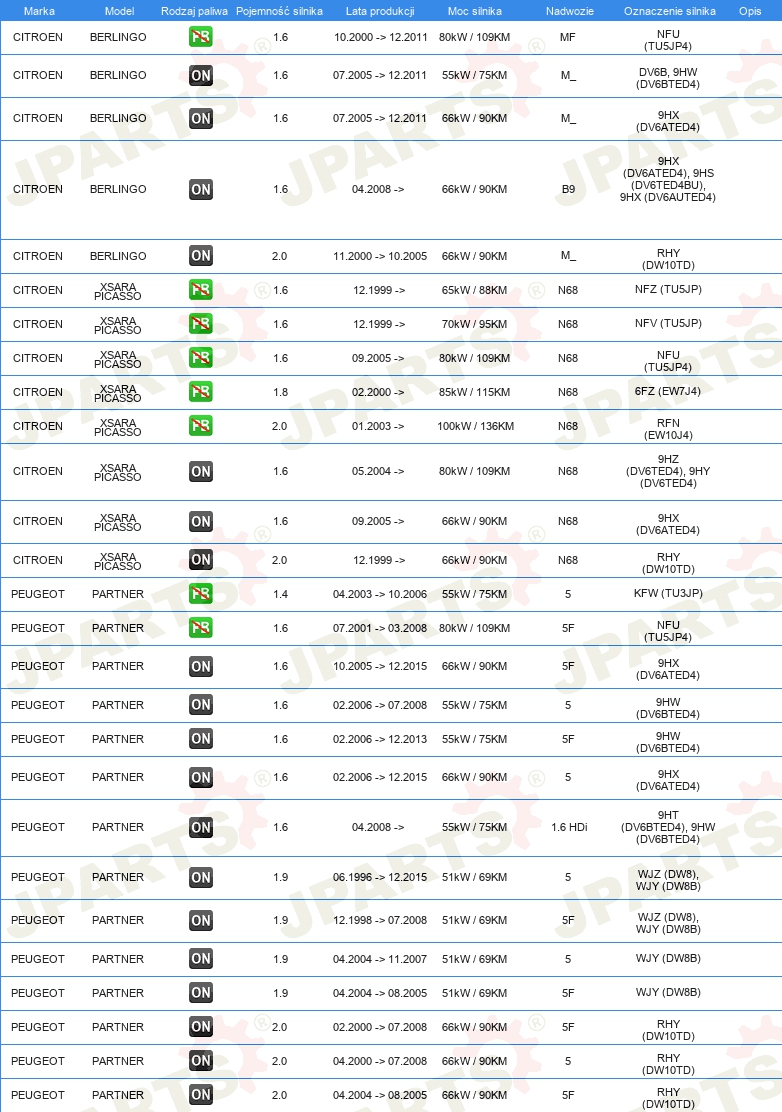Click the diesel ON icon in the Berlingo DV6B, 9HW row
The width and height of the screenshot is (782, 1112).
(201, 75)
